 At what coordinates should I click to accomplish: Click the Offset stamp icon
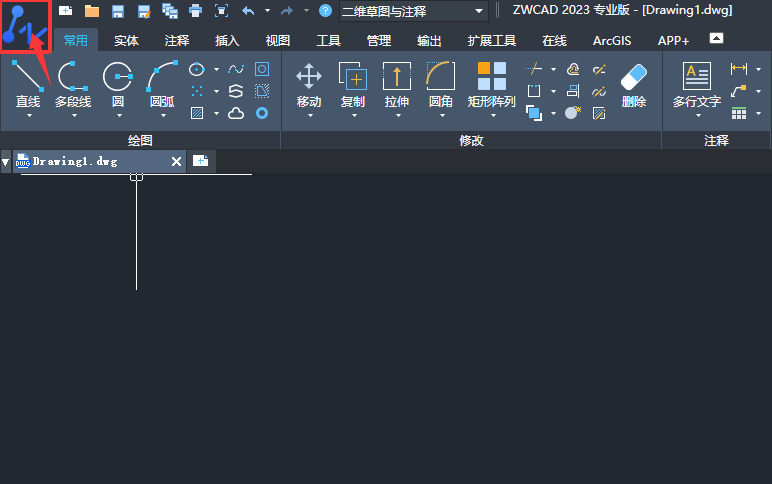click(573, 69)
